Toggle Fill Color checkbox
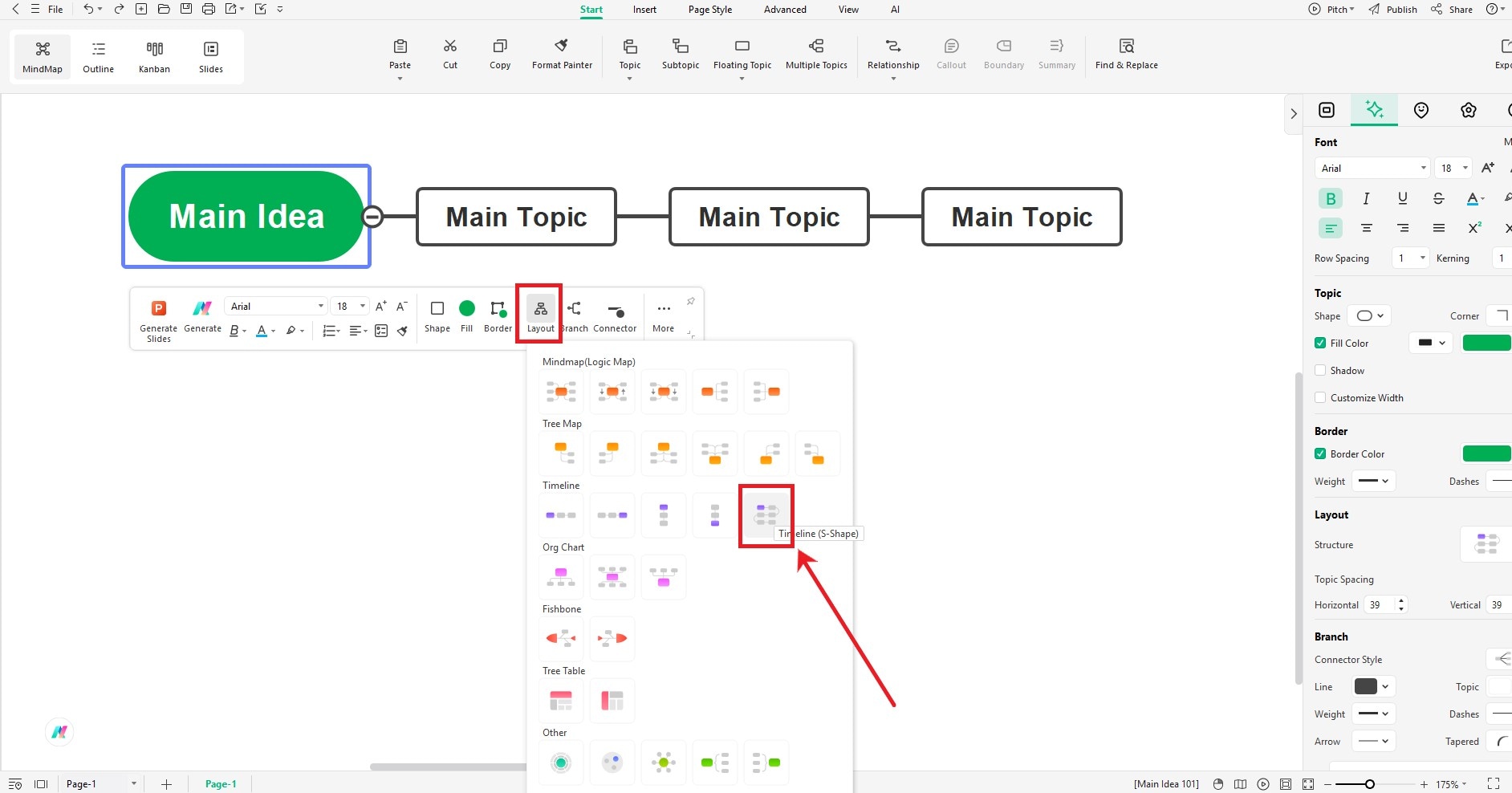 click(1320, 343)
